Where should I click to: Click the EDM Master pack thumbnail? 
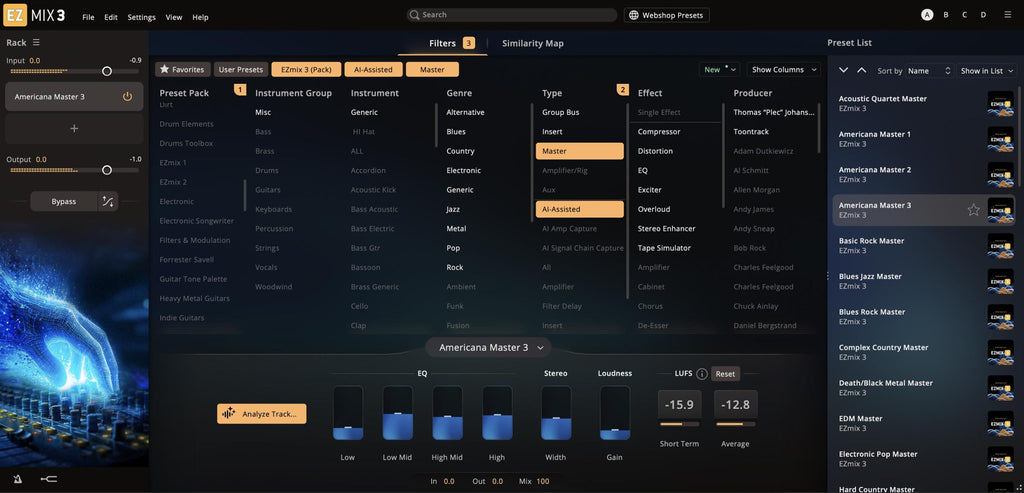[x=1000, y=423]
